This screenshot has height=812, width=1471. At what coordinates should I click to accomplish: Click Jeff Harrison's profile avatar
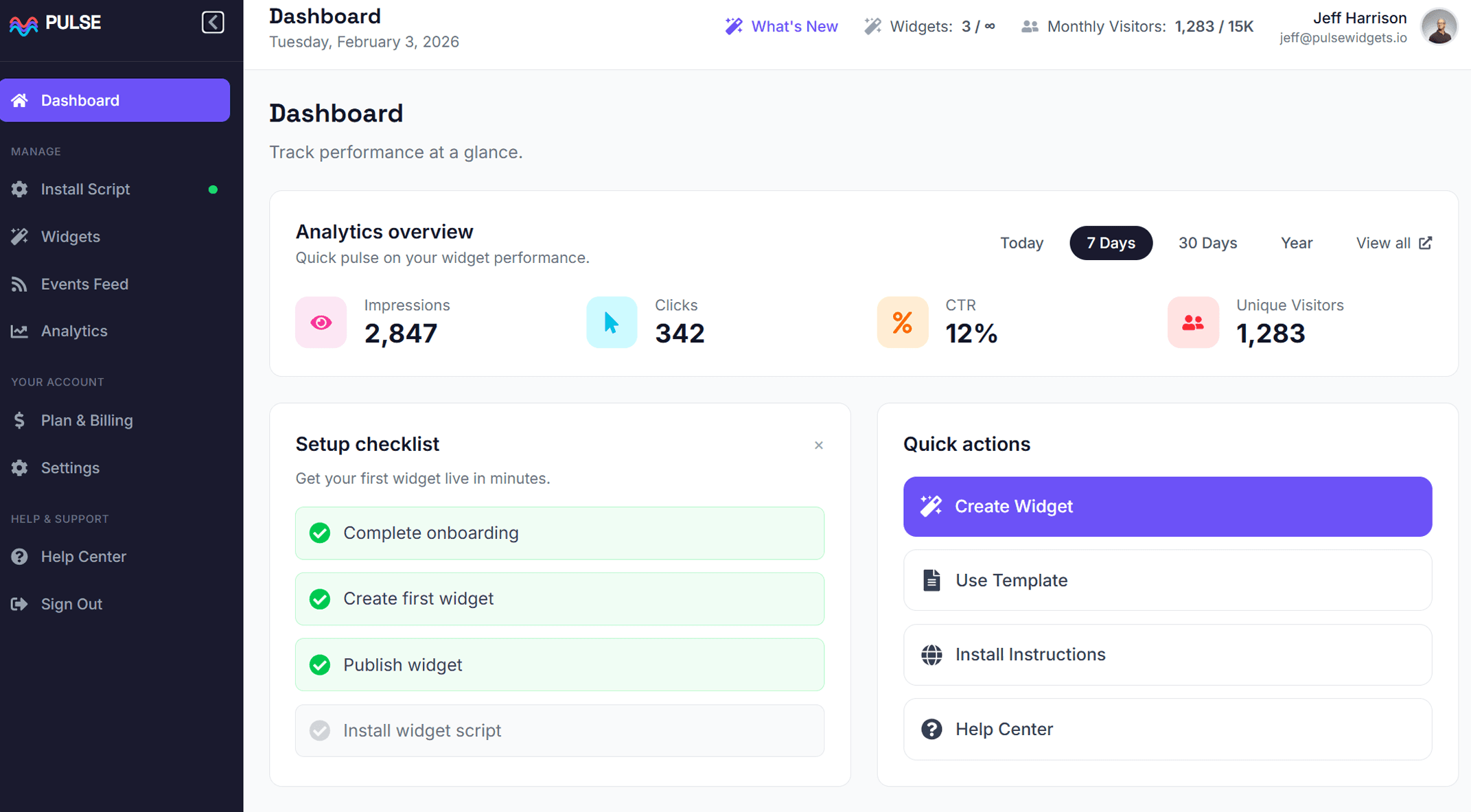[x=1439, y=27]
